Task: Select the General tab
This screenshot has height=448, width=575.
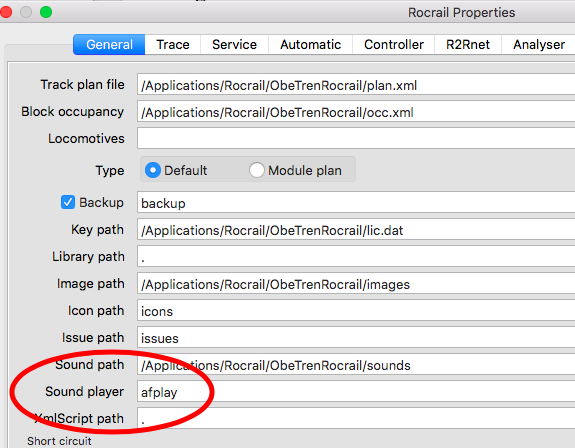Action: [x=109, y=45]
